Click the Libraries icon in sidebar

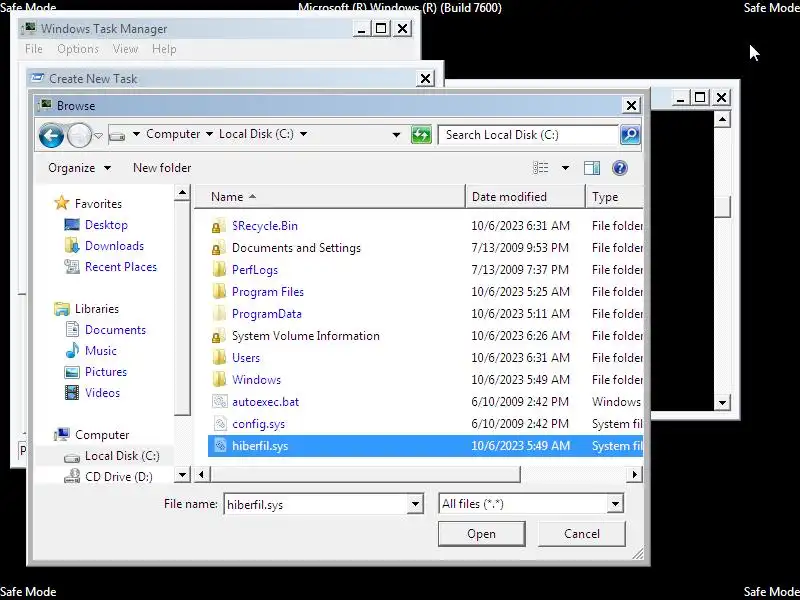pos(62,308)
